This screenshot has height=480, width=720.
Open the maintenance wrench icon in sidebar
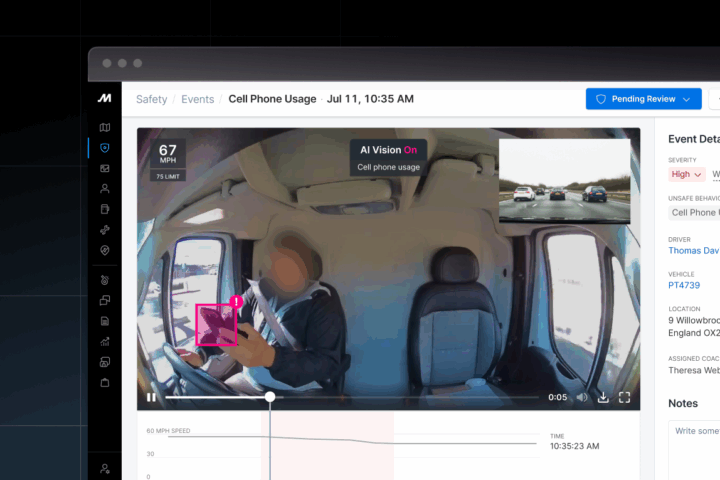coord(105,230)
